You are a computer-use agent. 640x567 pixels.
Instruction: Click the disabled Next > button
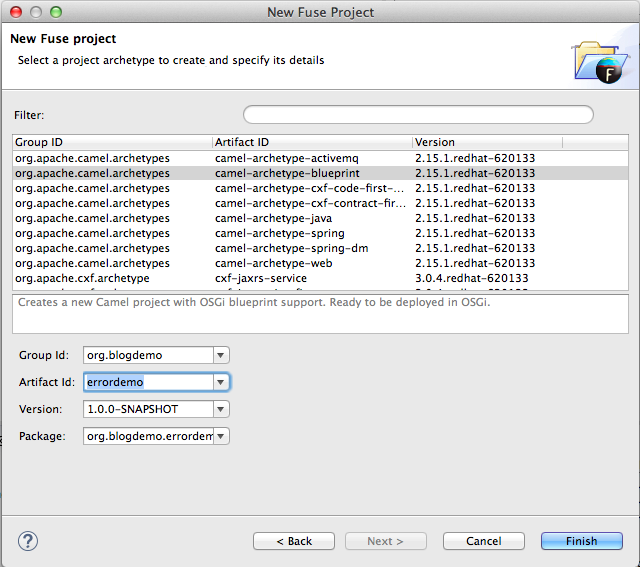pos(386,541)
